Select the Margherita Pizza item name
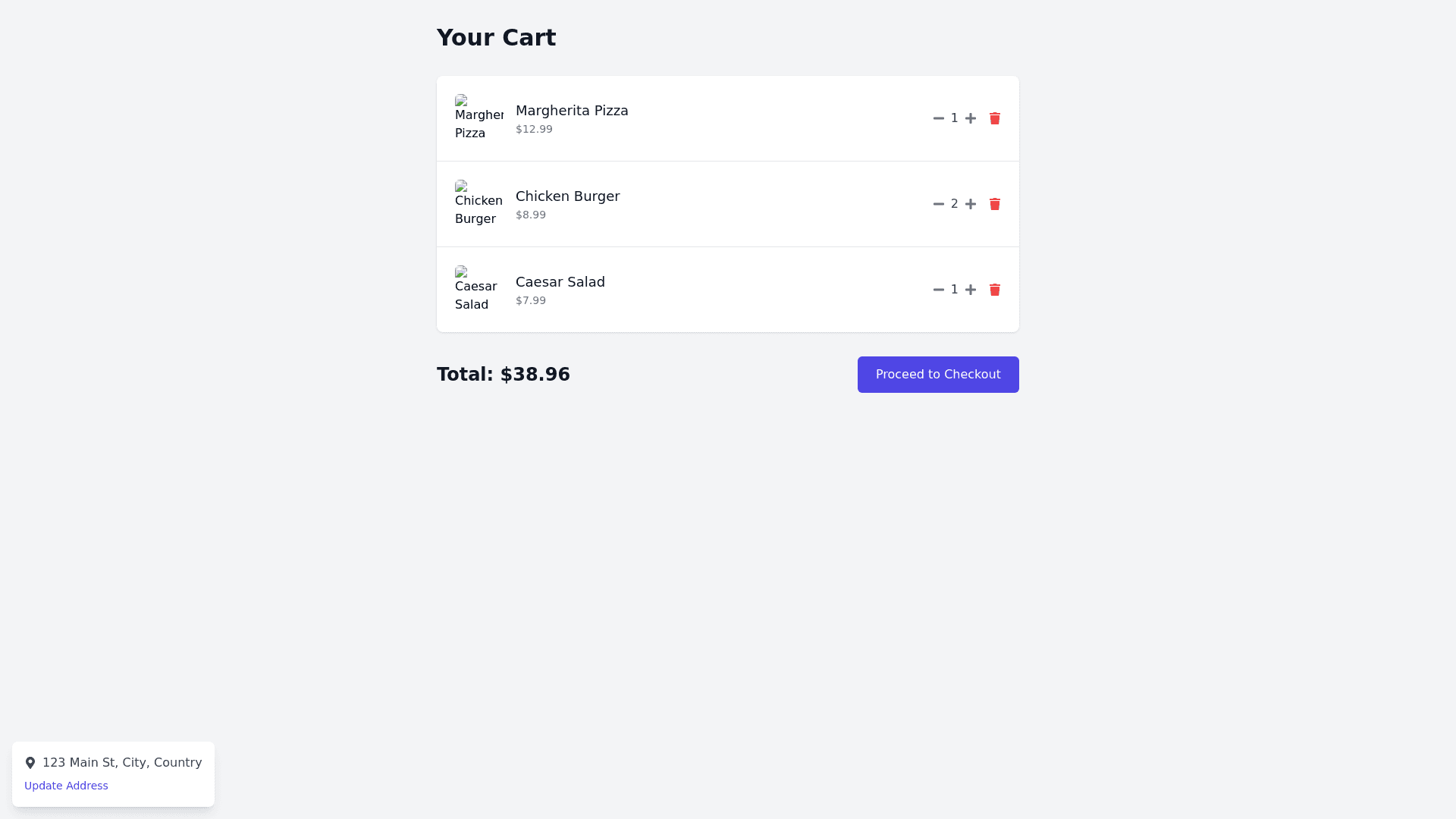 (572, 111)
